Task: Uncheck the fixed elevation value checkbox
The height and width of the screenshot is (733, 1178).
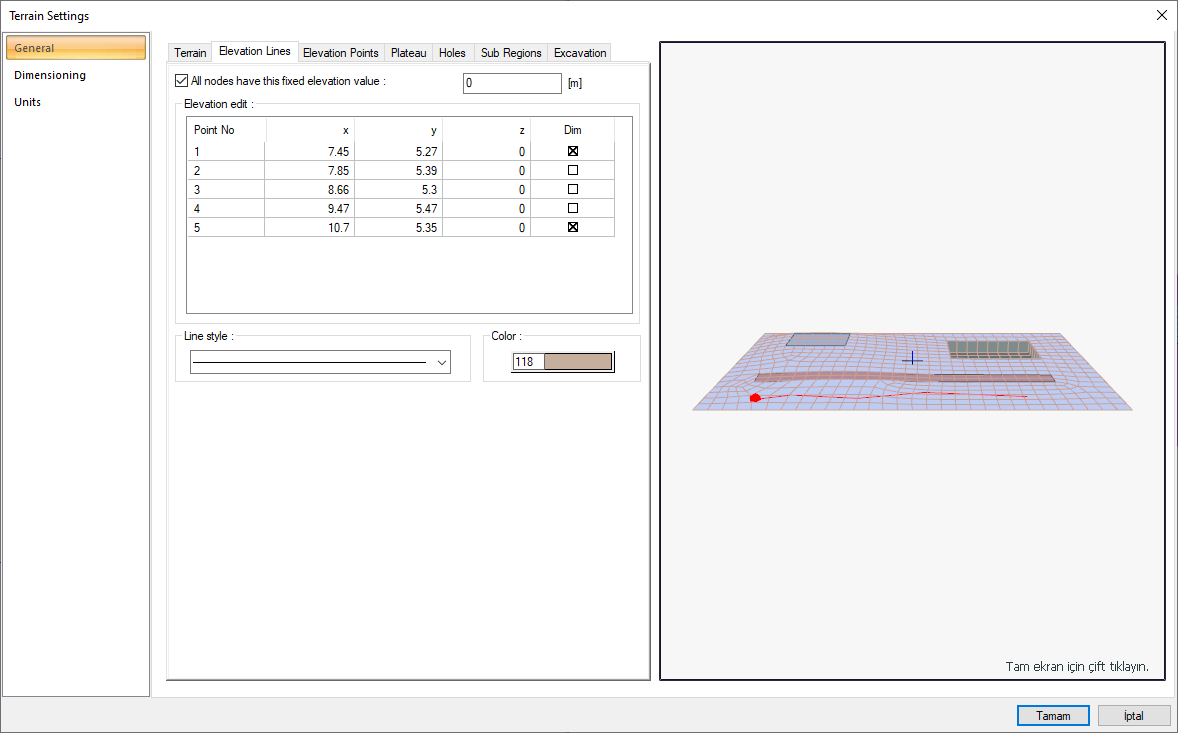Action: (181, 81)
